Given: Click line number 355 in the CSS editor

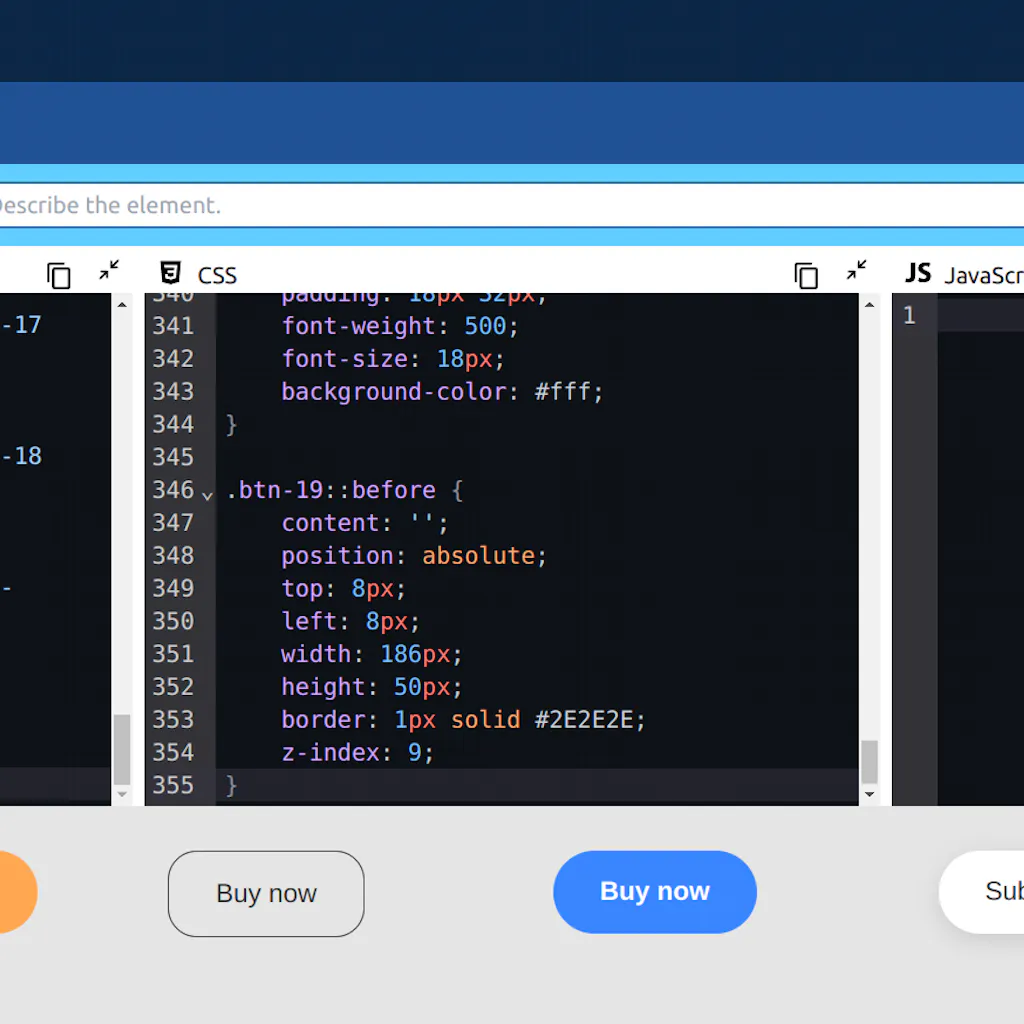Looking at the screenshot, I should pos(174,786).
